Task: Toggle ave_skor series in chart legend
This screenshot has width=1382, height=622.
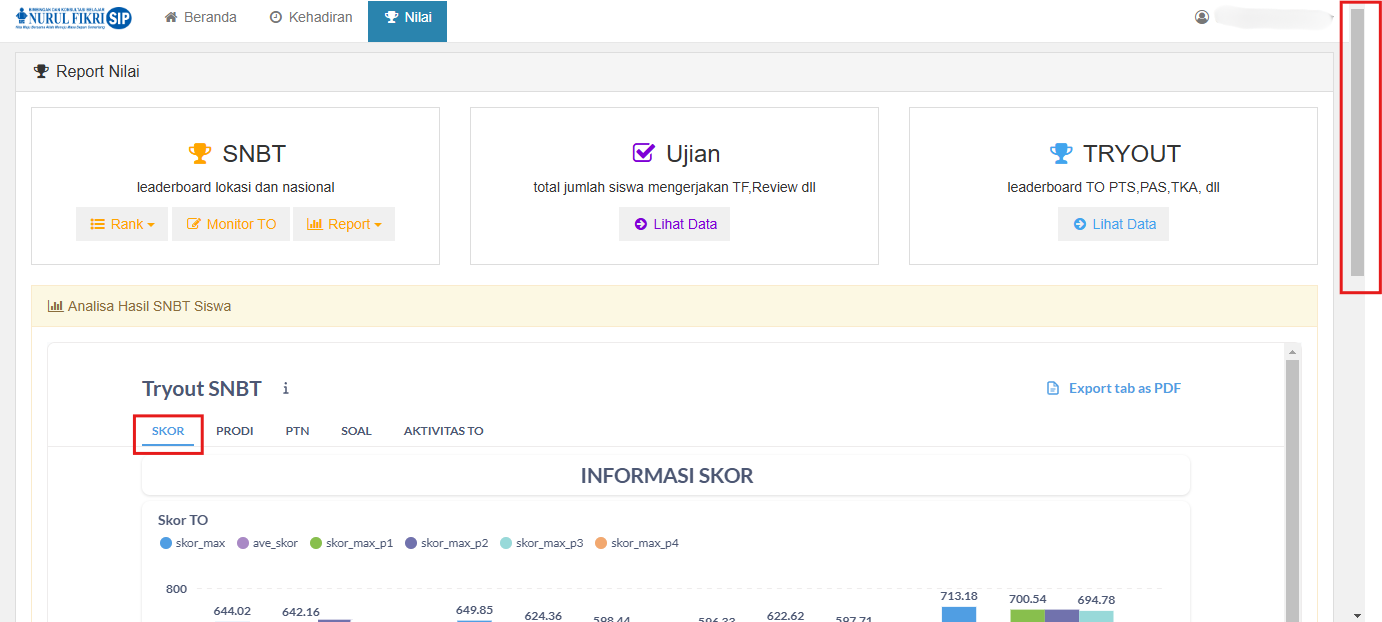Action: [267, 543]
